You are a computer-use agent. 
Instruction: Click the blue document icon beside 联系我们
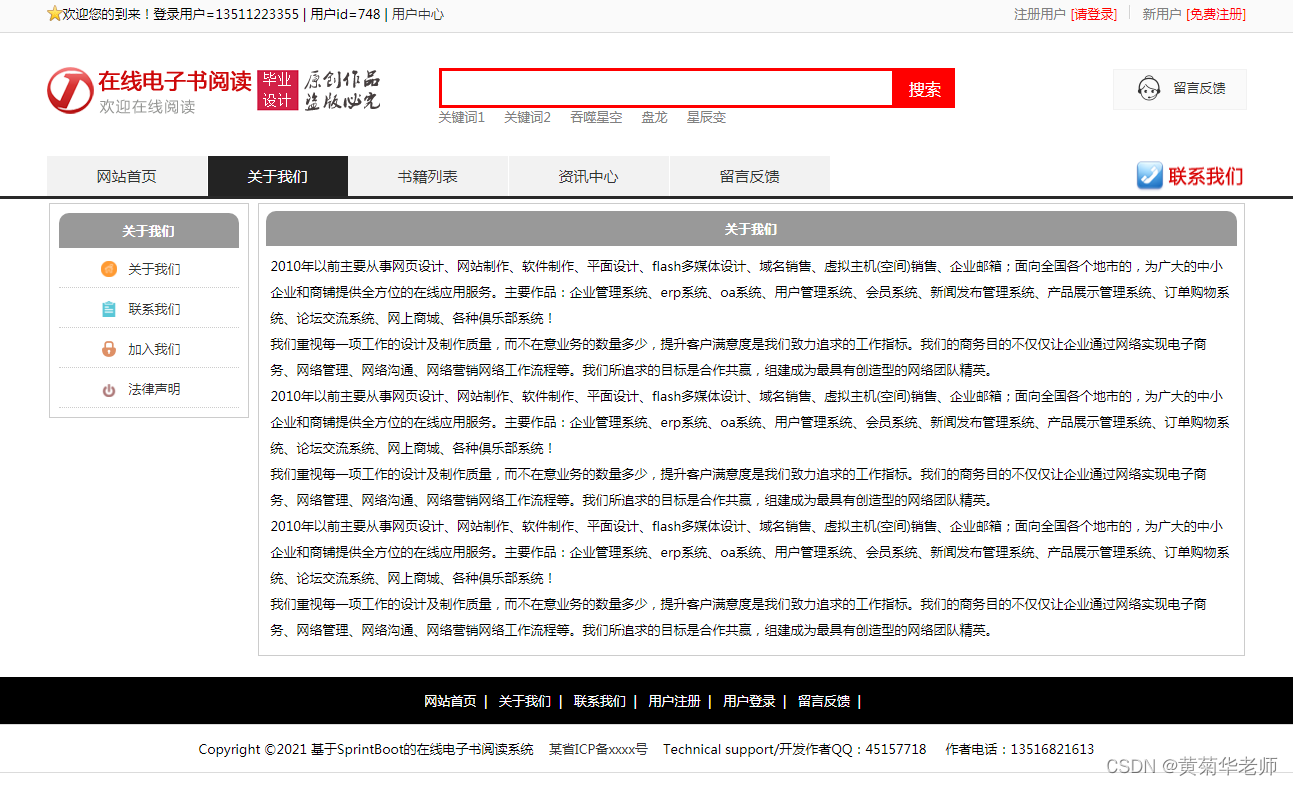click(108, 309)
